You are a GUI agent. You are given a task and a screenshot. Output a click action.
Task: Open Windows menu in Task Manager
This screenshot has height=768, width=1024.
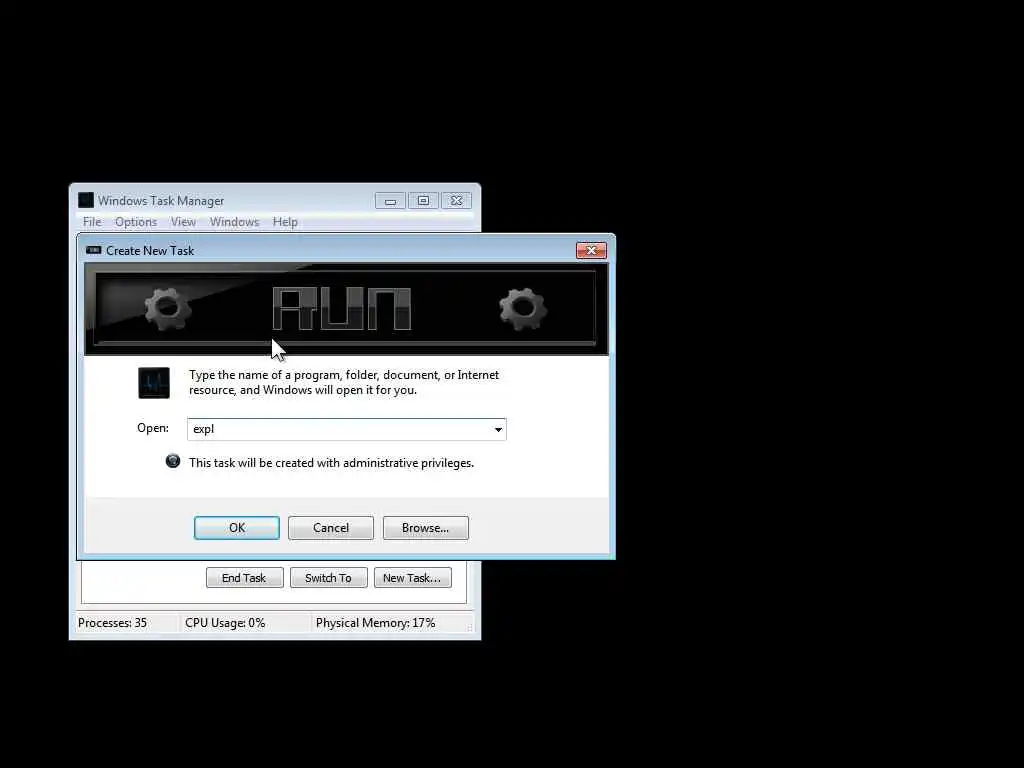click(234, 222)
